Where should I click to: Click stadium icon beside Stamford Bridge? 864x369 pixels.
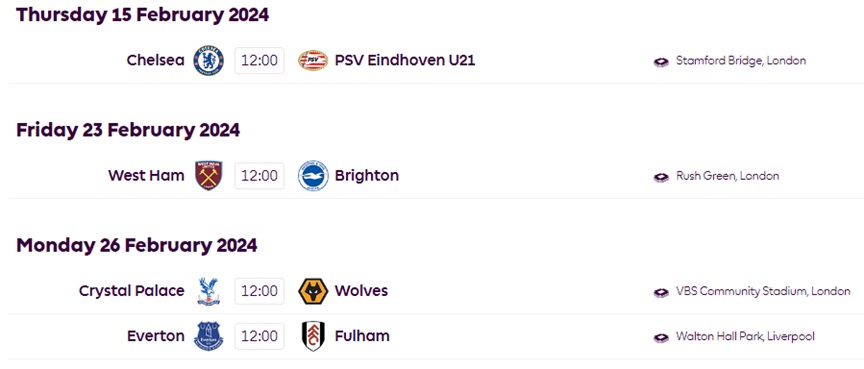point(661,62)
